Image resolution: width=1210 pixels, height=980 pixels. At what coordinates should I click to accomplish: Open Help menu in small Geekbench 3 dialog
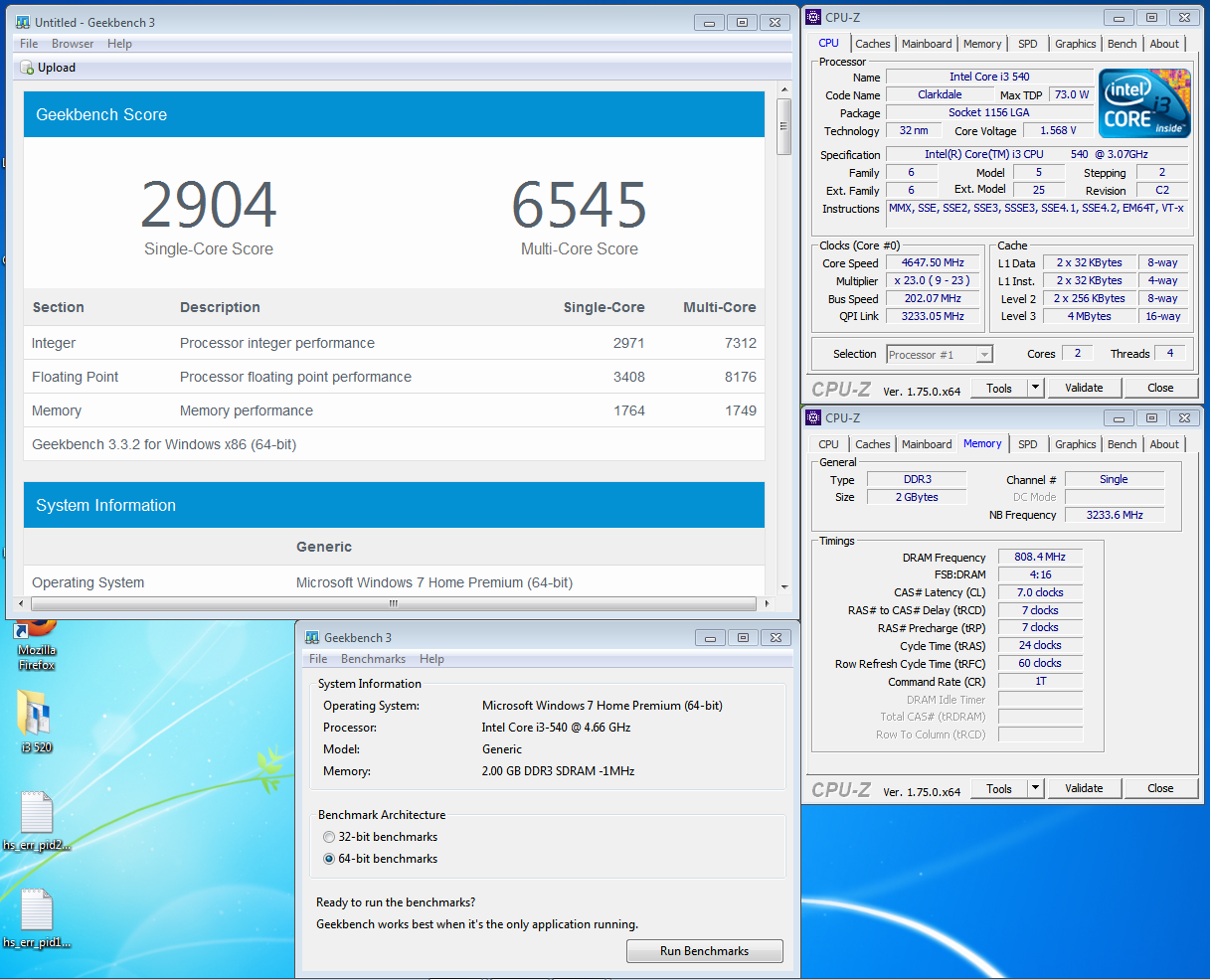432,659
